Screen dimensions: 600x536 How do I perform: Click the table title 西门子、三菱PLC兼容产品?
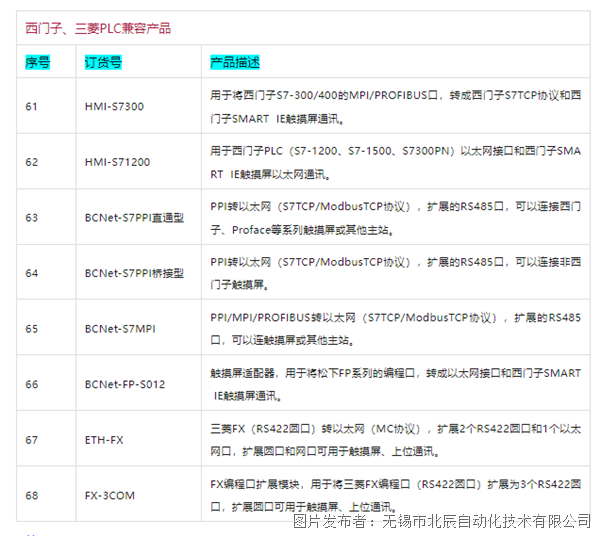98,28
